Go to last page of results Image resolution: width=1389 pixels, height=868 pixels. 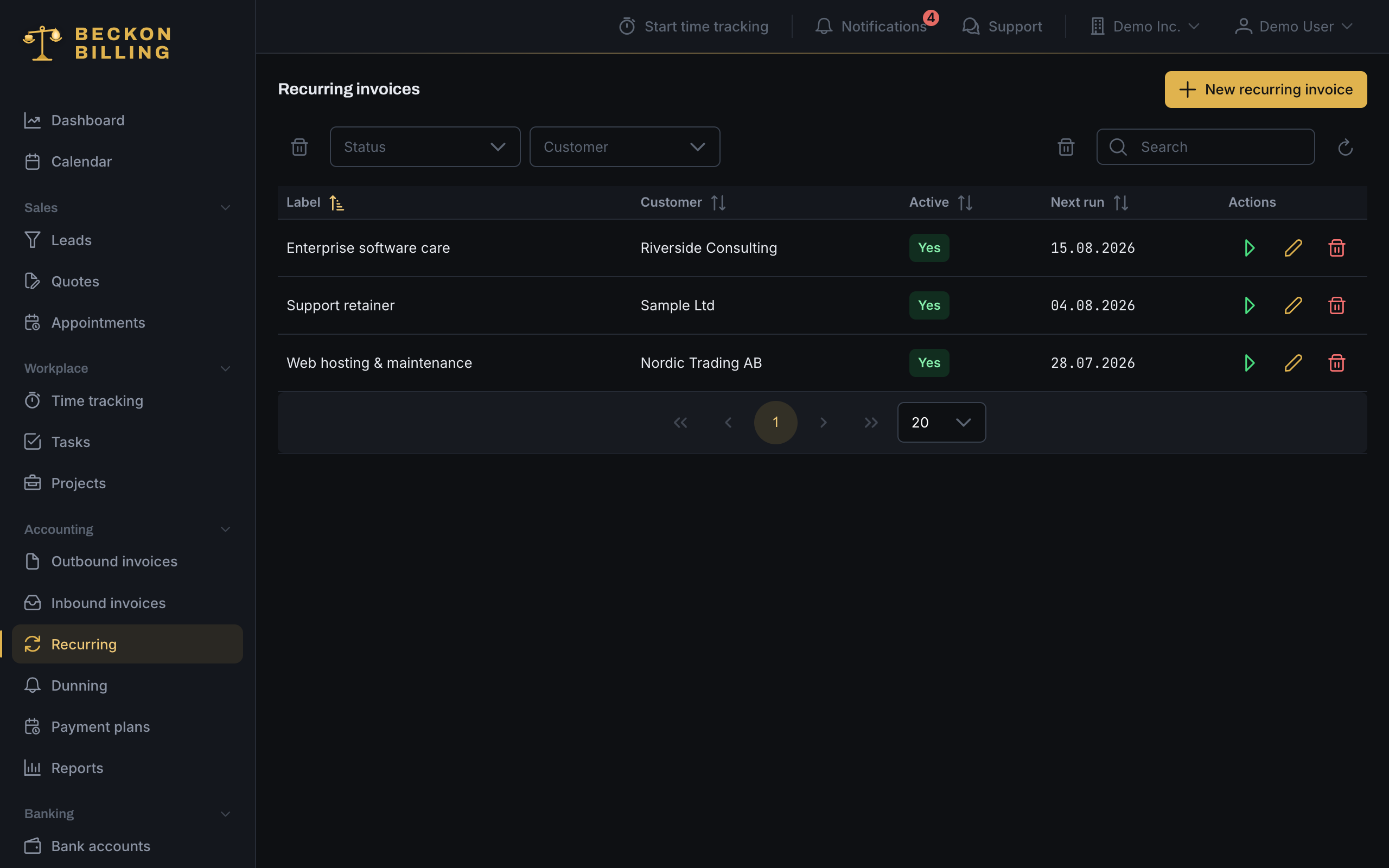(x=871, y=423)
